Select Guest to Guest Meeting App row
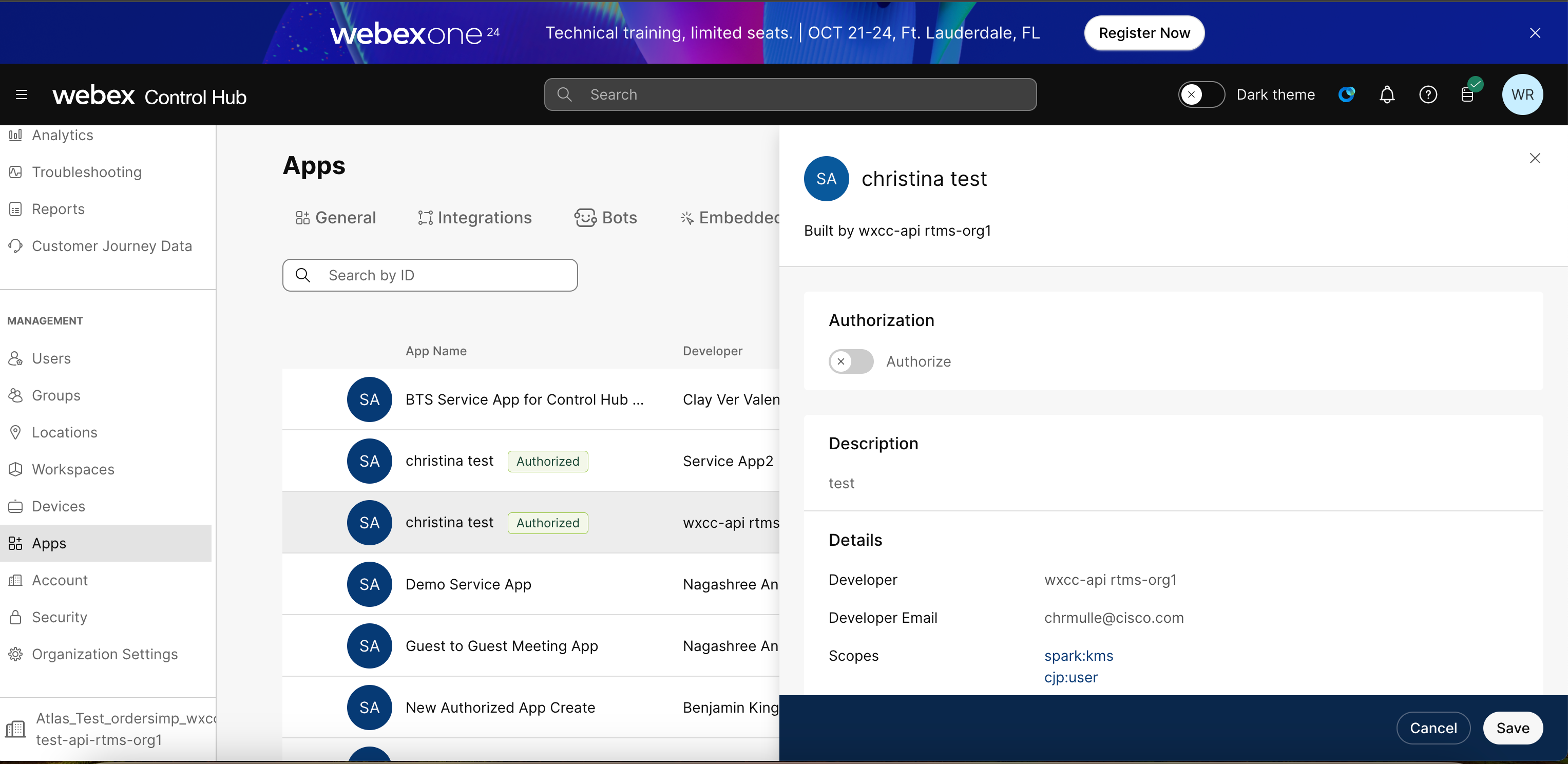 pos(531,646)
